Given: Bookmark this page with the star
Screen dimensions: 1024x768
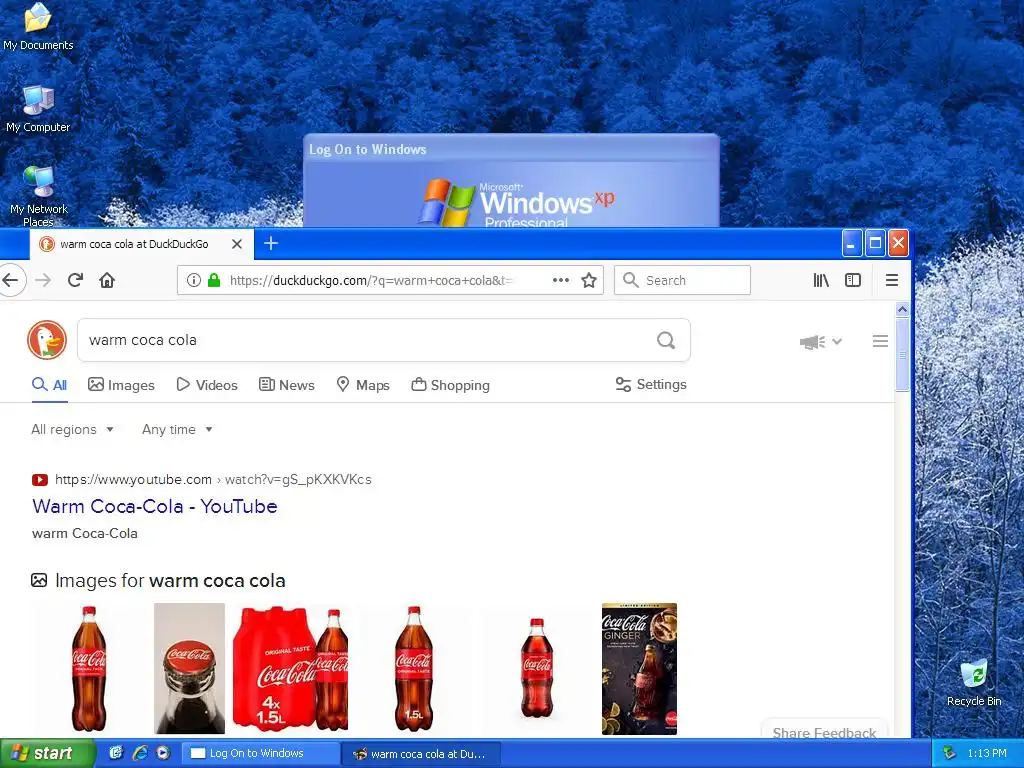Looking at the screenshot, I should coord(589,280).
